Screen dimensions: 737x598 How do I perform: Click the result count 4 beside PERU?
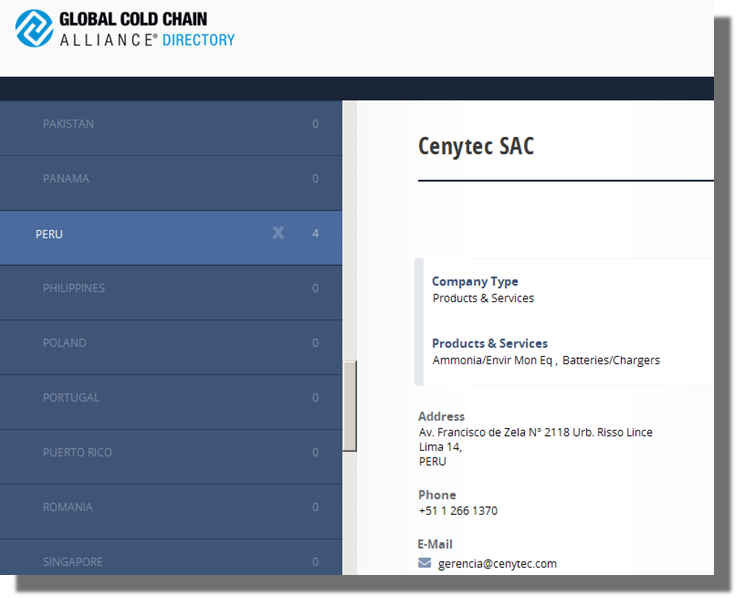click(315, 233)
